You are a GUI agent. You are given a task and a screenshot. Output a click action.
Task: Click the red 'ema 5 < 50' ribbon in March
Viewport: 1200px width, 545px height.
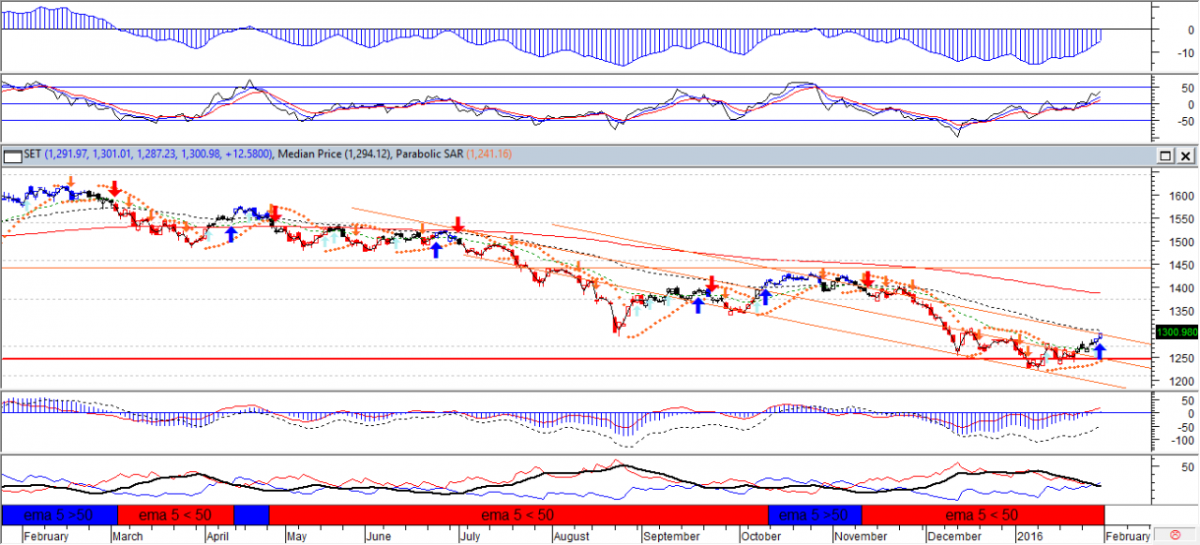175,514
